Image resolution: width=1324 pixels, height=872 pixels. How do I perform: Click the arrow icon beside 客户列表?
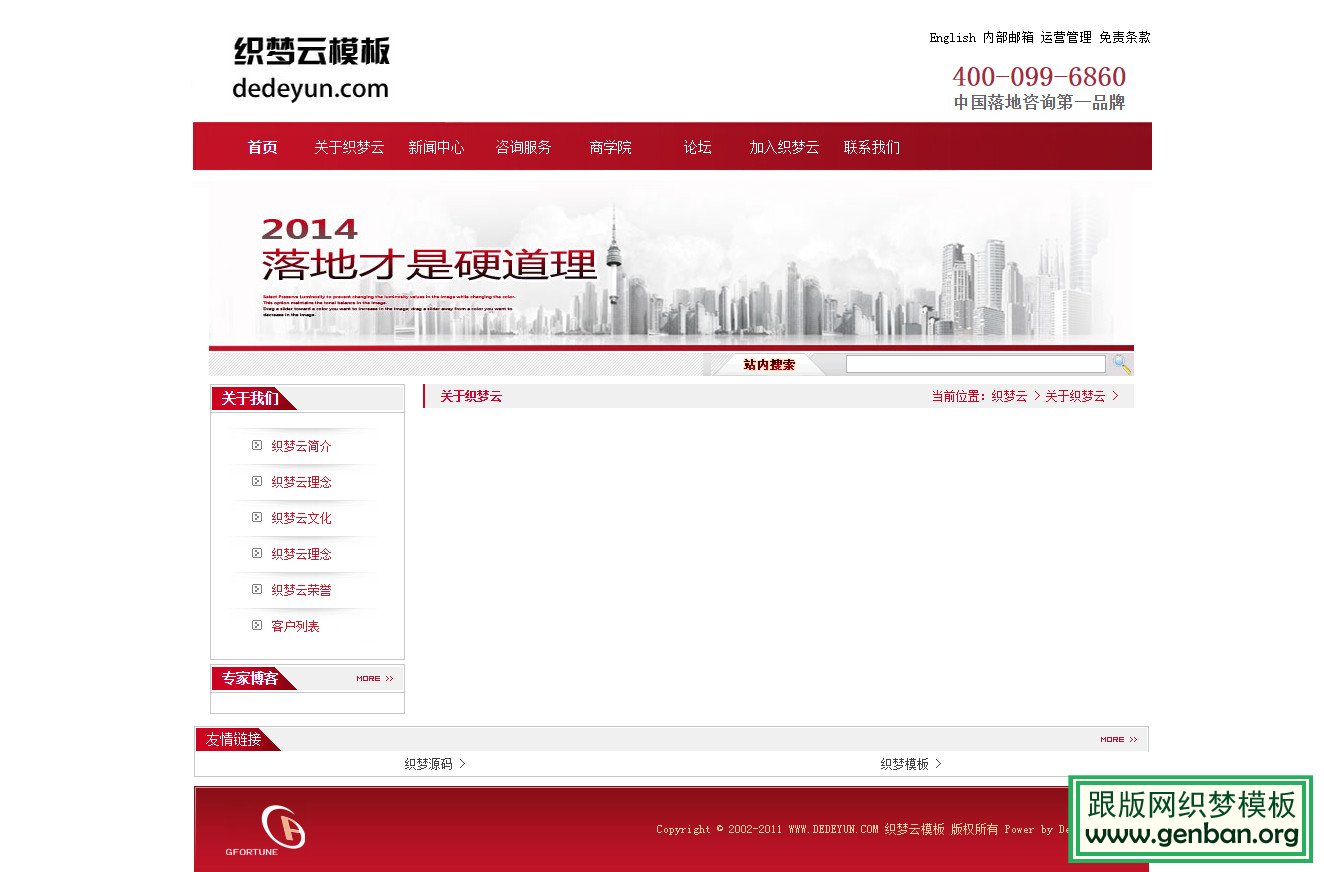(x=257, y=625)
